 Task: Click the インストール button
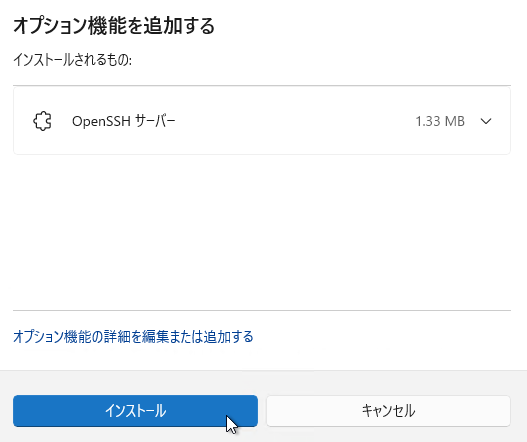(x=135, y=411)
